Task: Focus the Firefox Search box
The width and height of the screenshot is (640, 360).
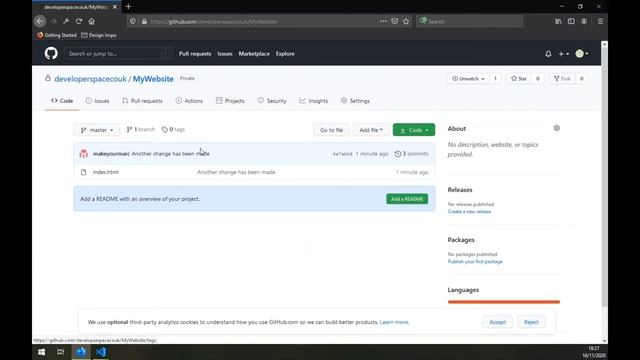Action: pyautogui.click(x=469, y=21)
